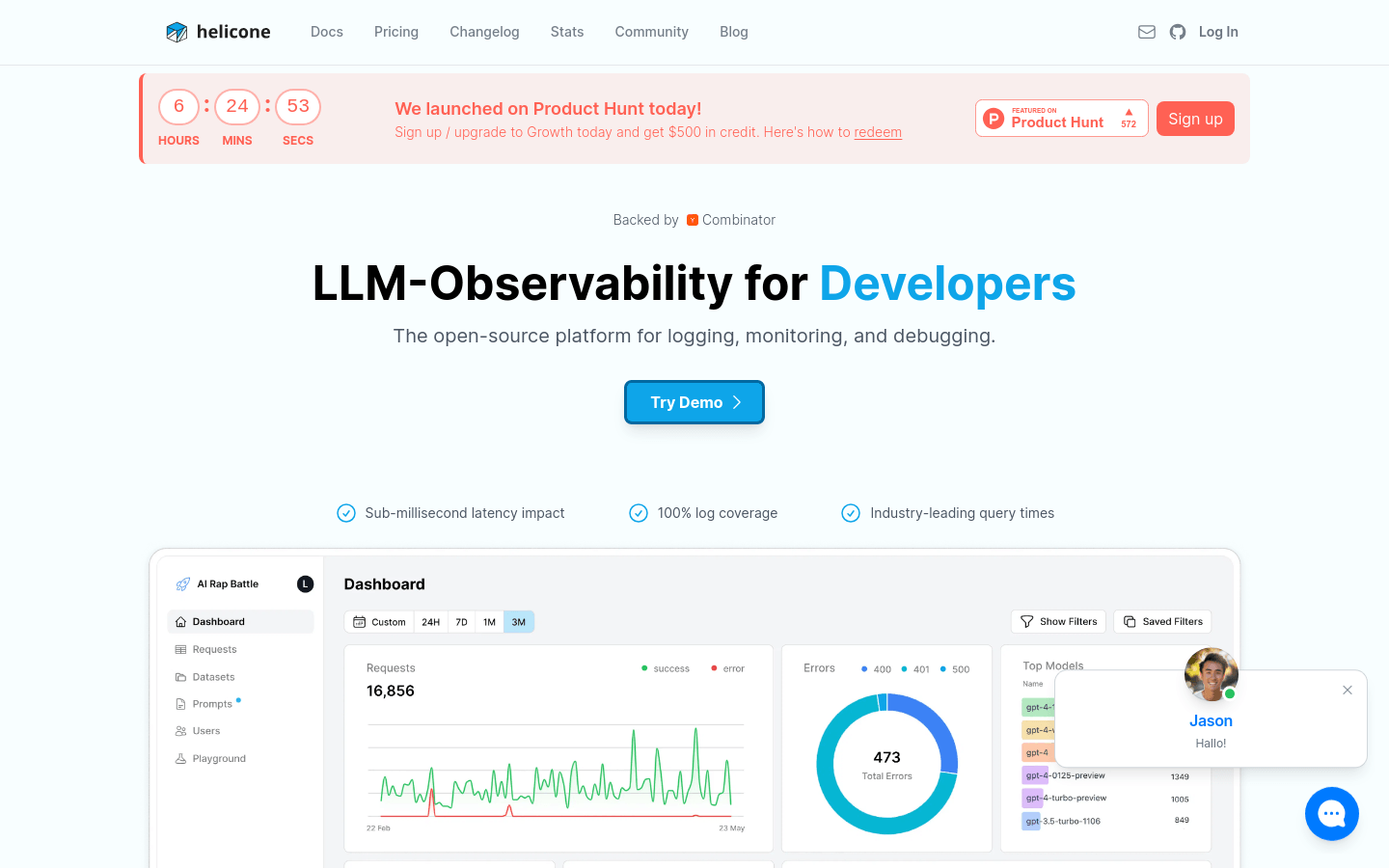
Task: Click the redeem link in banner
Action: point(878,132)
